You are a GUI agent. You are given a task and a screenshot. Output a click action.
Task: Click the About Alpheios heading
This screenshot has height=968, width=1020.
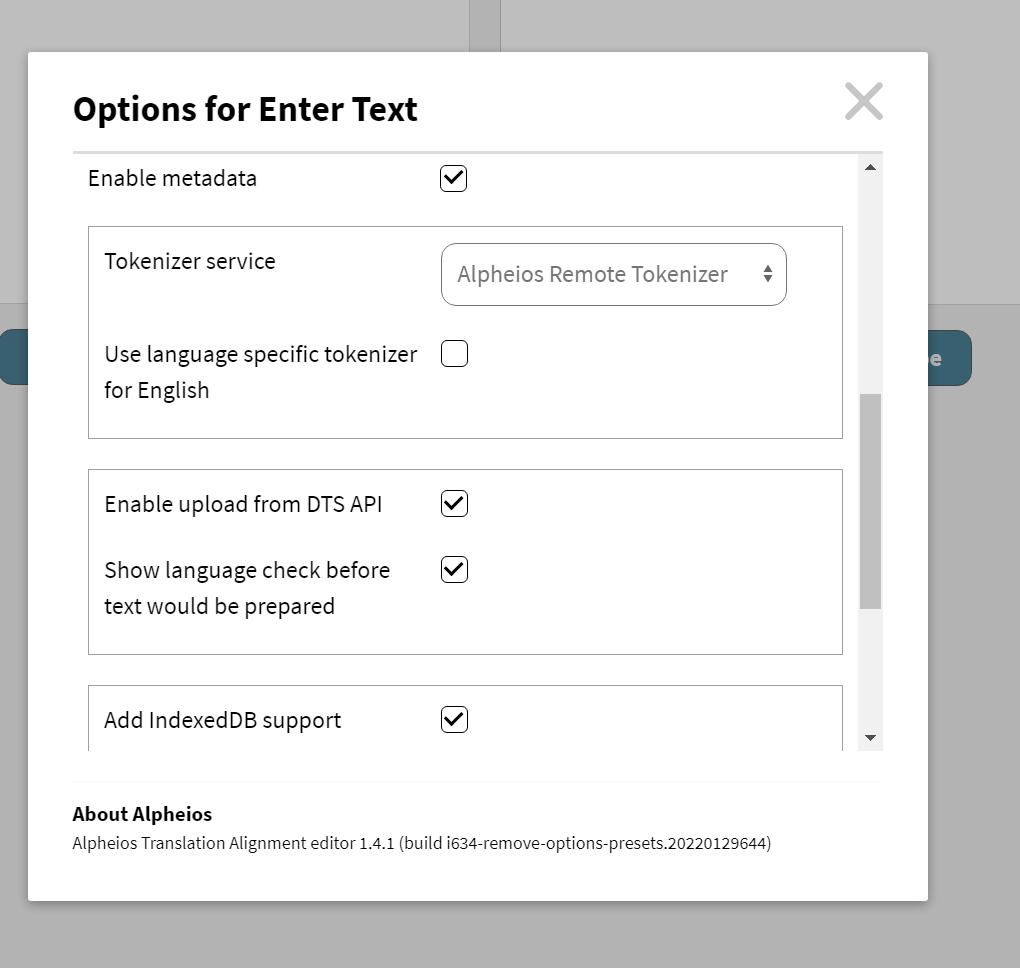(142, 814)
